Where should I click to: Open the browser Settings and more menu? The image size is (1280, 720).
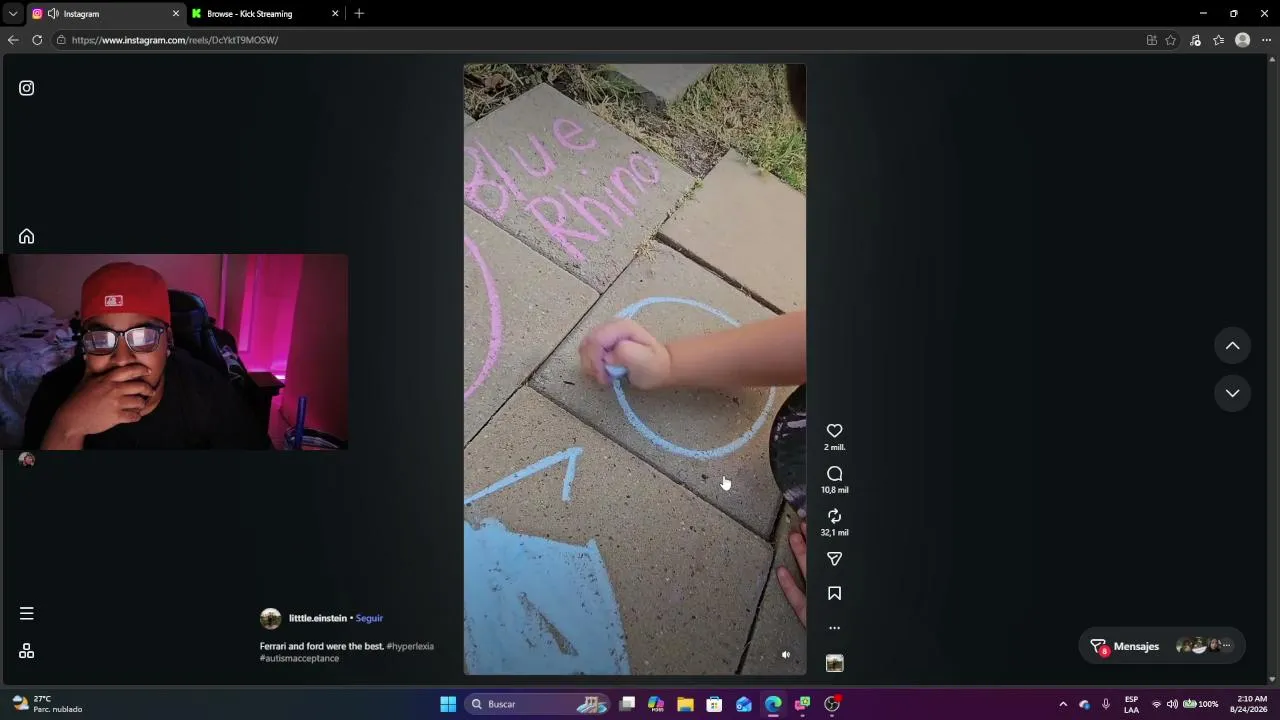coord(1266,40)
